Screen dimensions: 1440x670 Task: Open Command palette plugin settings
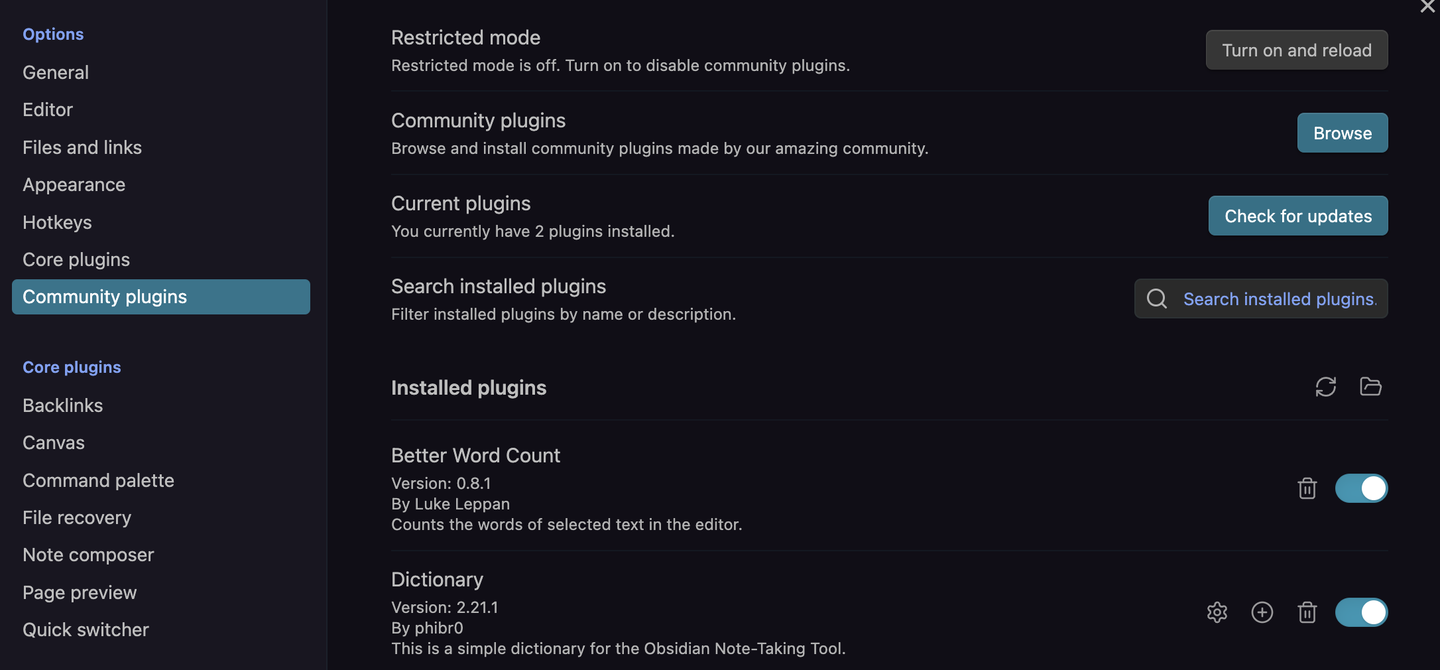click(98, 480)
